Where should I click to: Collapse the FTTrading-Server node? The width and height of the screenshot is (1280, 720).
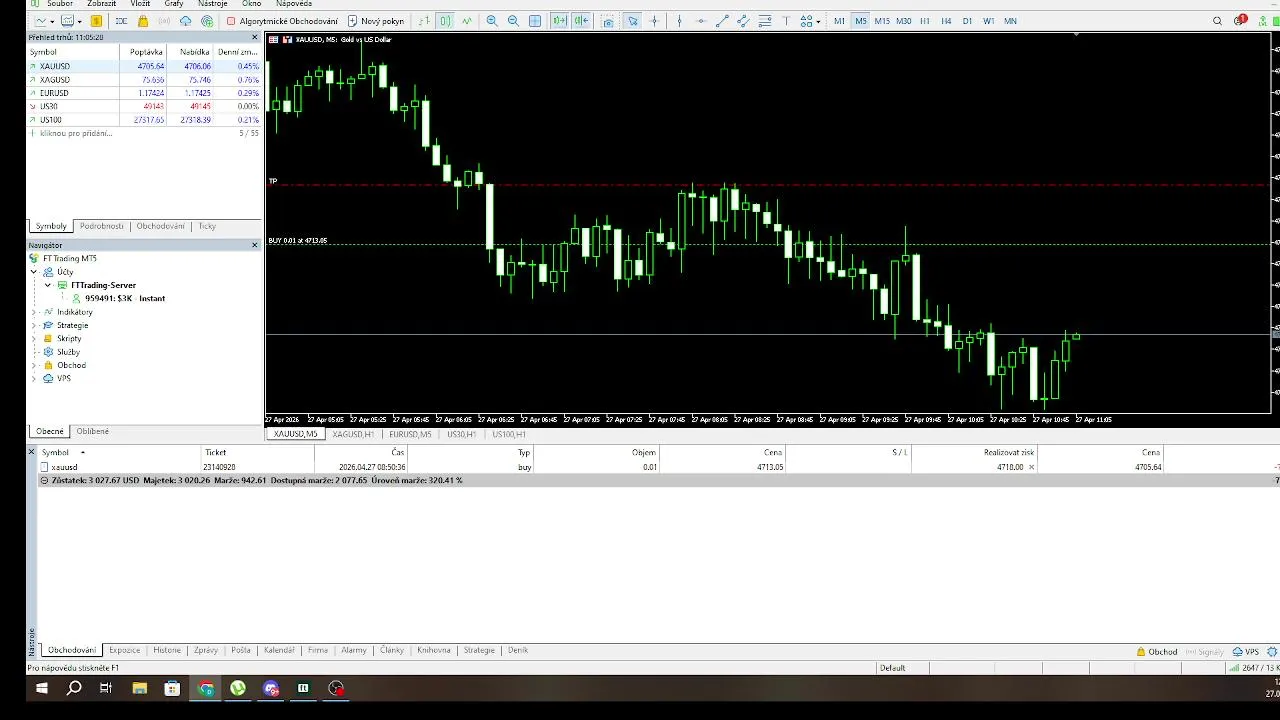click(47, 285)
